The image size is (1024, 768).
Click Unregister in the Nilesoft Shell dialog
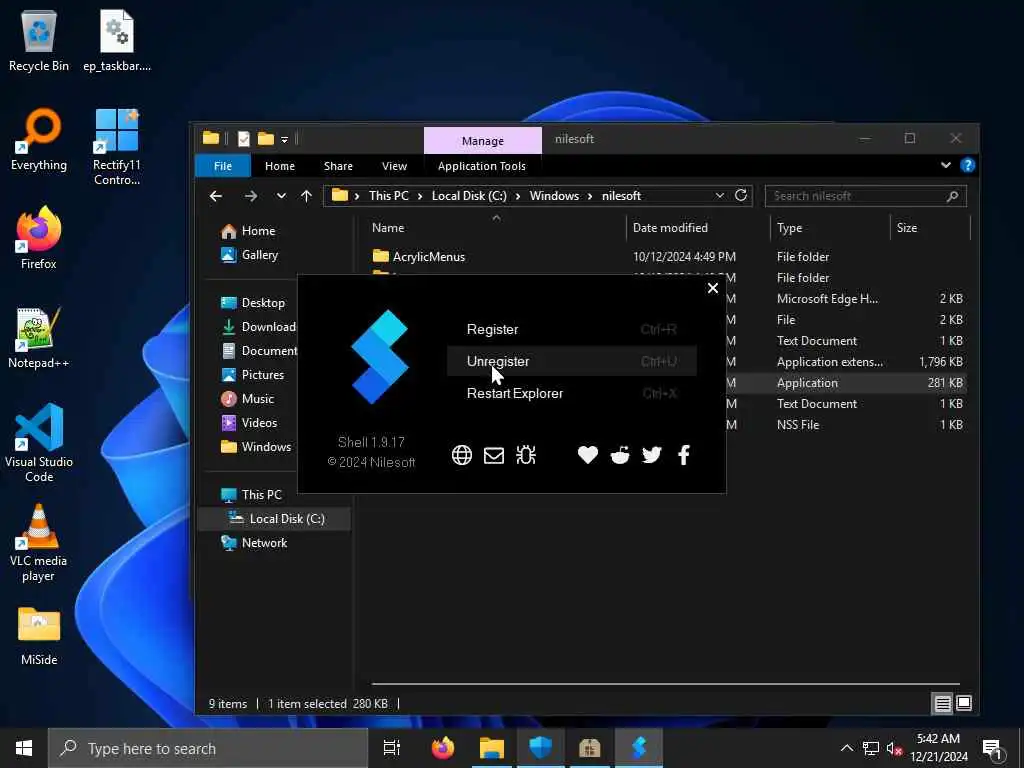[571, 361]
